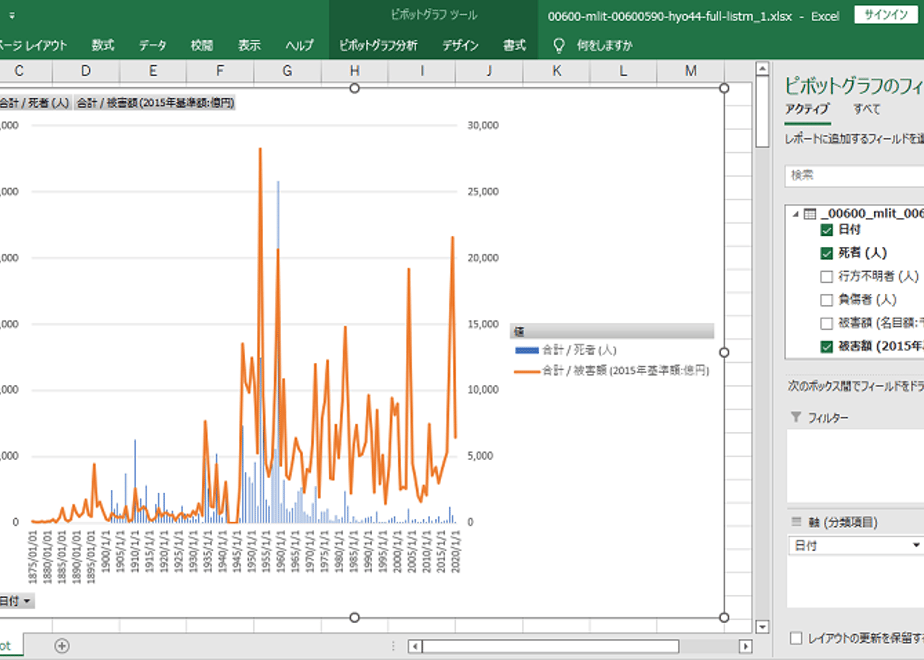Viewport: 924px width, 660px height.
Task: Open the 日付 dropdown in the axis box
Action: (916, 546)
